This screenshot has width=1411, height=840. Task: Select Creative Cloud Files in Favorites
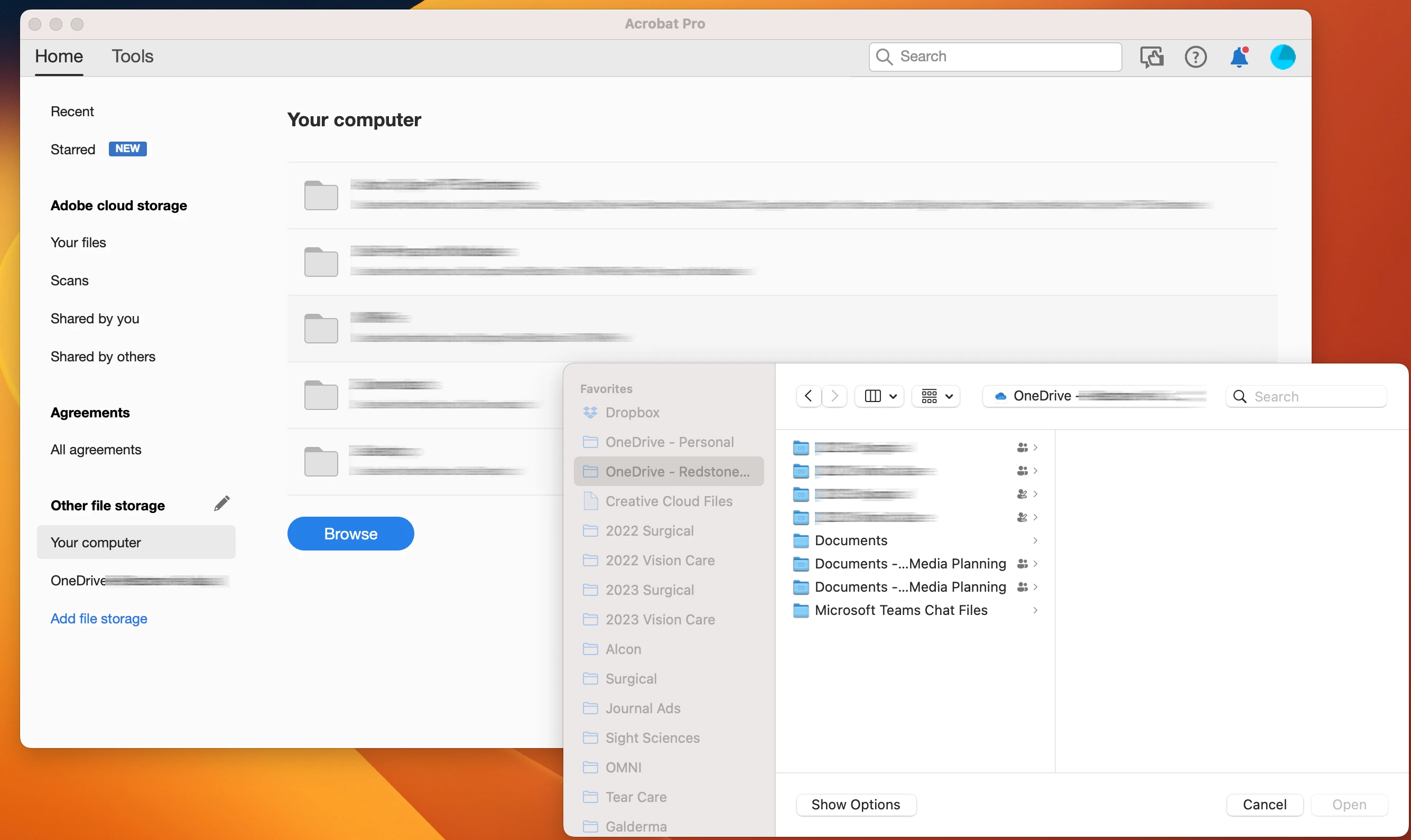point(668,501)
